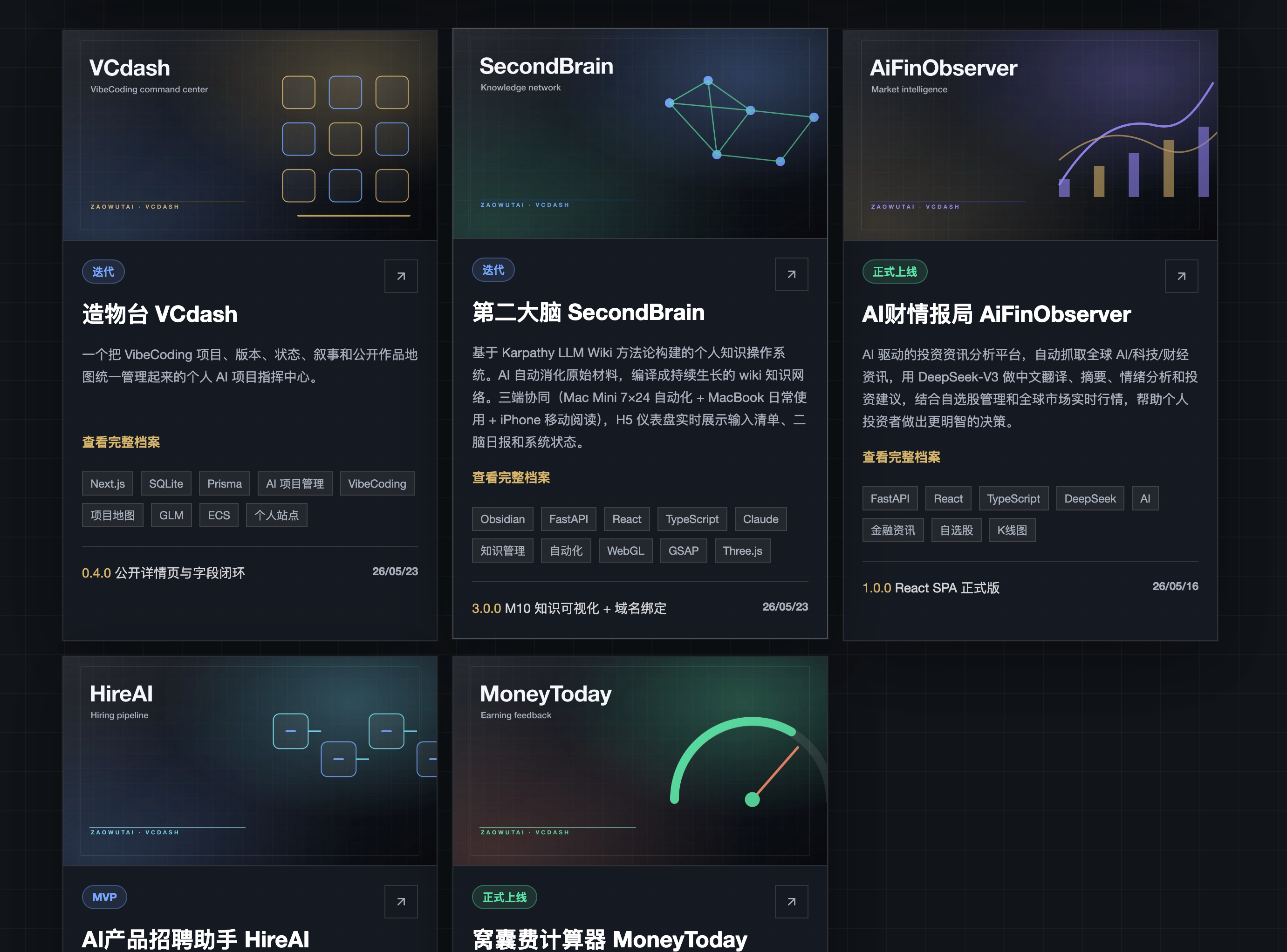Click 迭代 status badge on SecondBrain card
1287x952 pixels.
click(493, 270)
